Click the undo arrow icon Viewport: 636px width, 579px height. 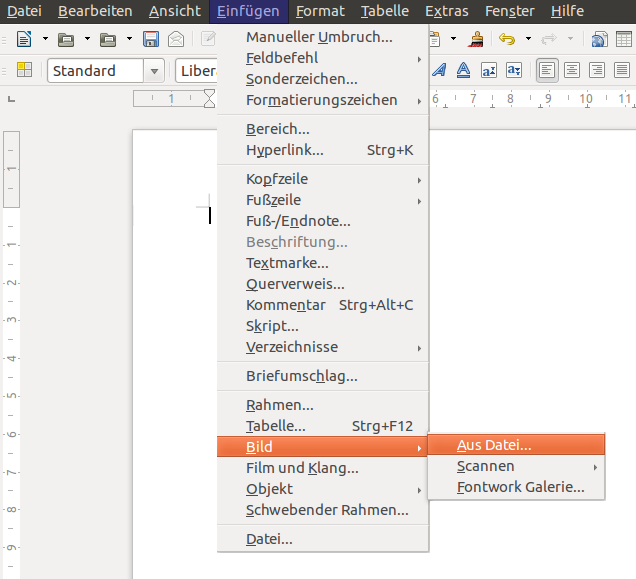pyautogui.click(x=507, y=40)
